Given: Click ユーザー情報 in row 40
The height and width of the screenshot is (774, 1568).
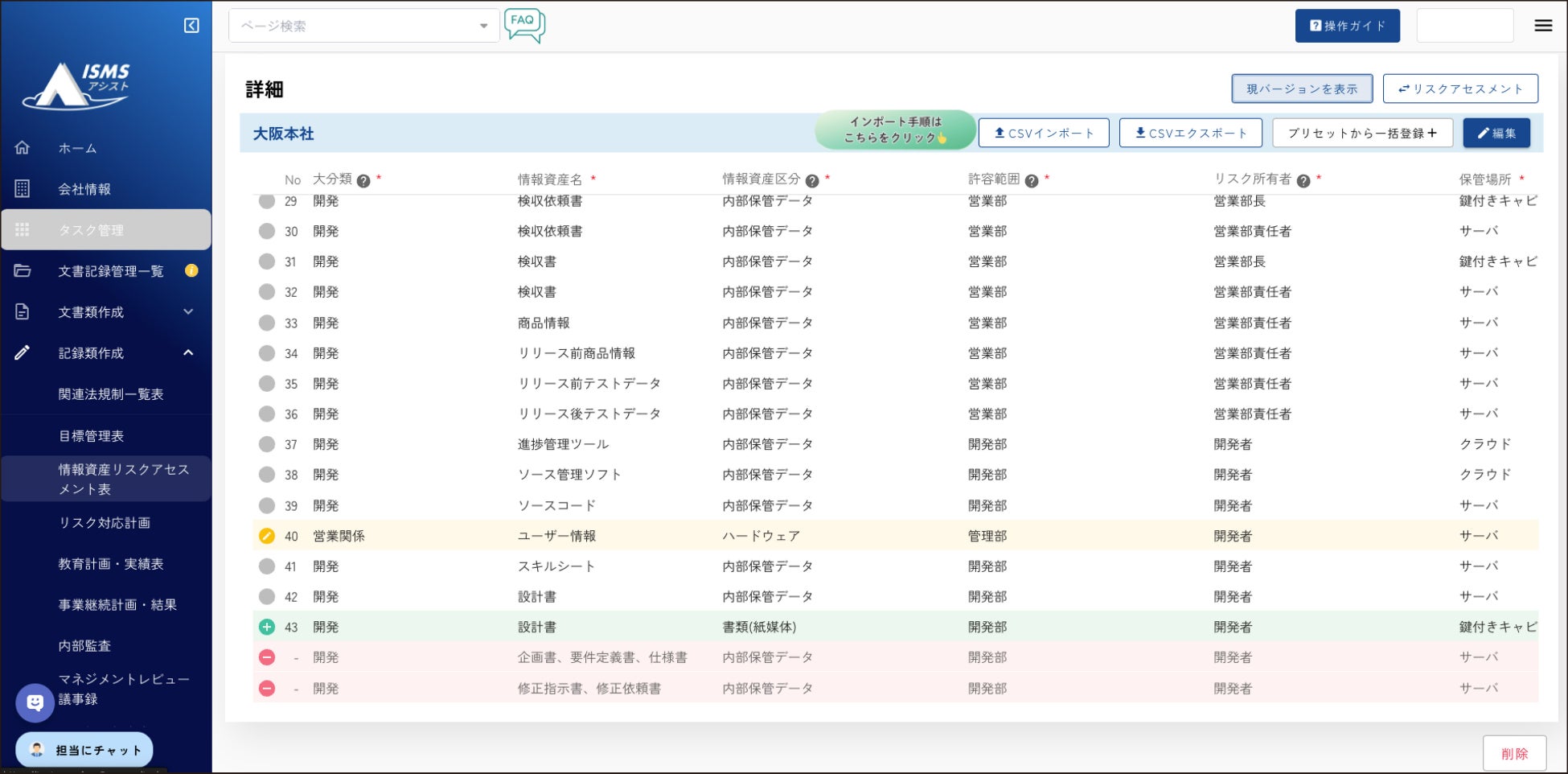Looking at the screenshot, I should (557, 536).
